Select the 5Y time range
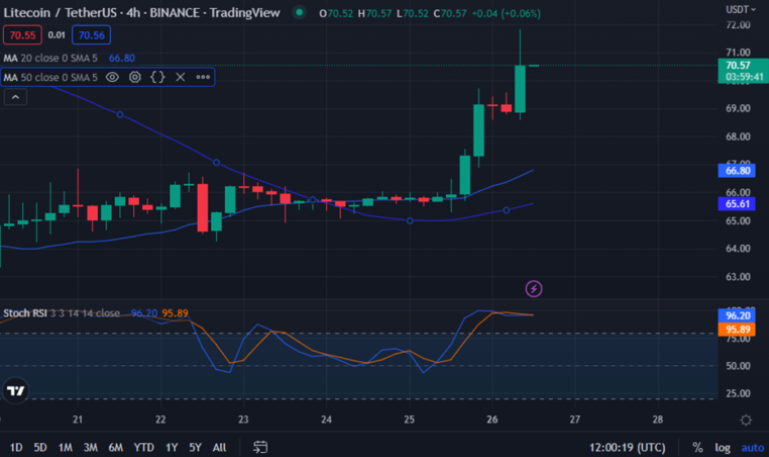Screen dimensions: 769x457 (195, 447)
